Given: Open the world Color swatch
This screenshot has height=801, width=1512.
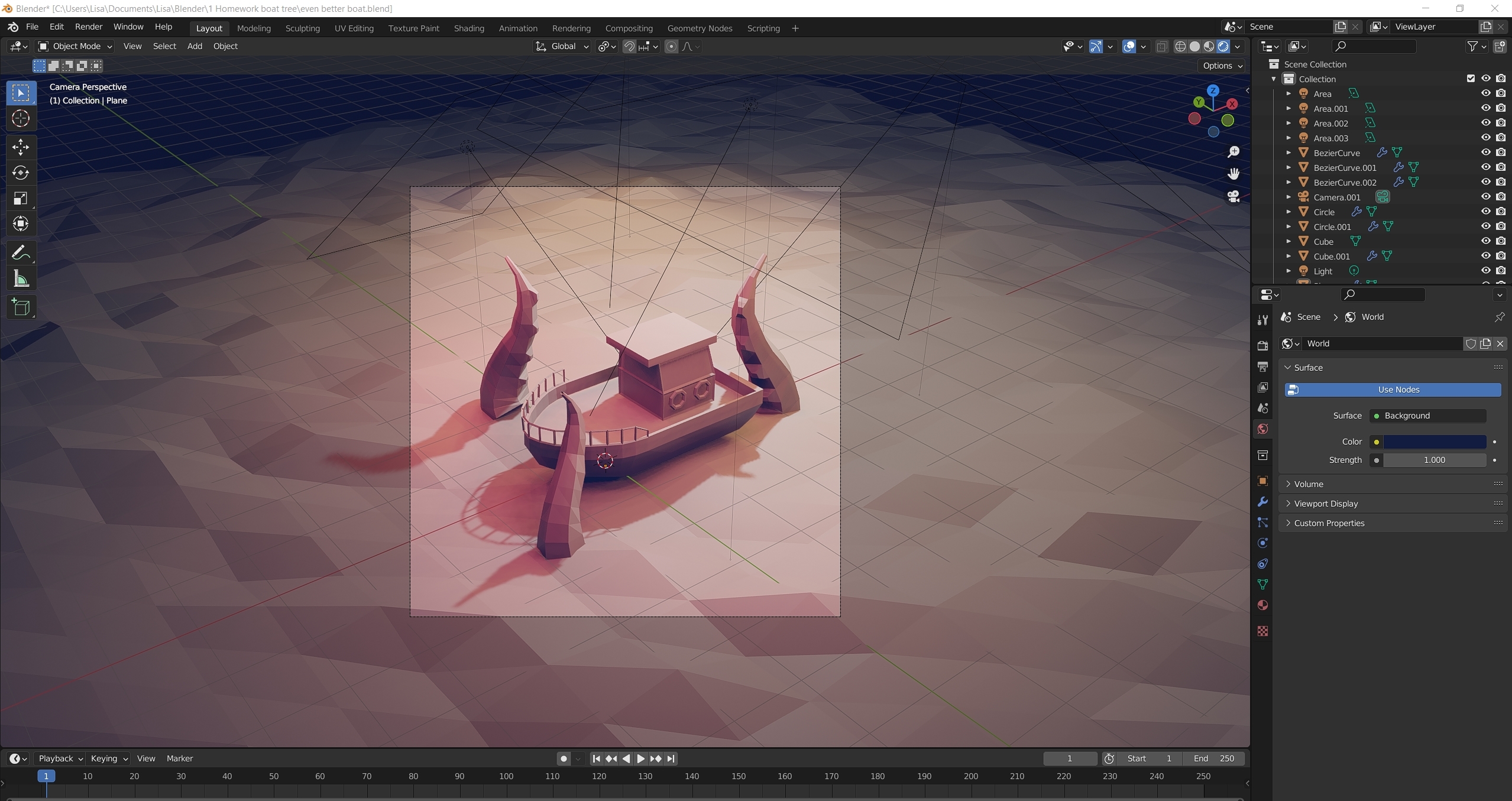Looking at the screenshot, I should click(x=1434, y=442).
